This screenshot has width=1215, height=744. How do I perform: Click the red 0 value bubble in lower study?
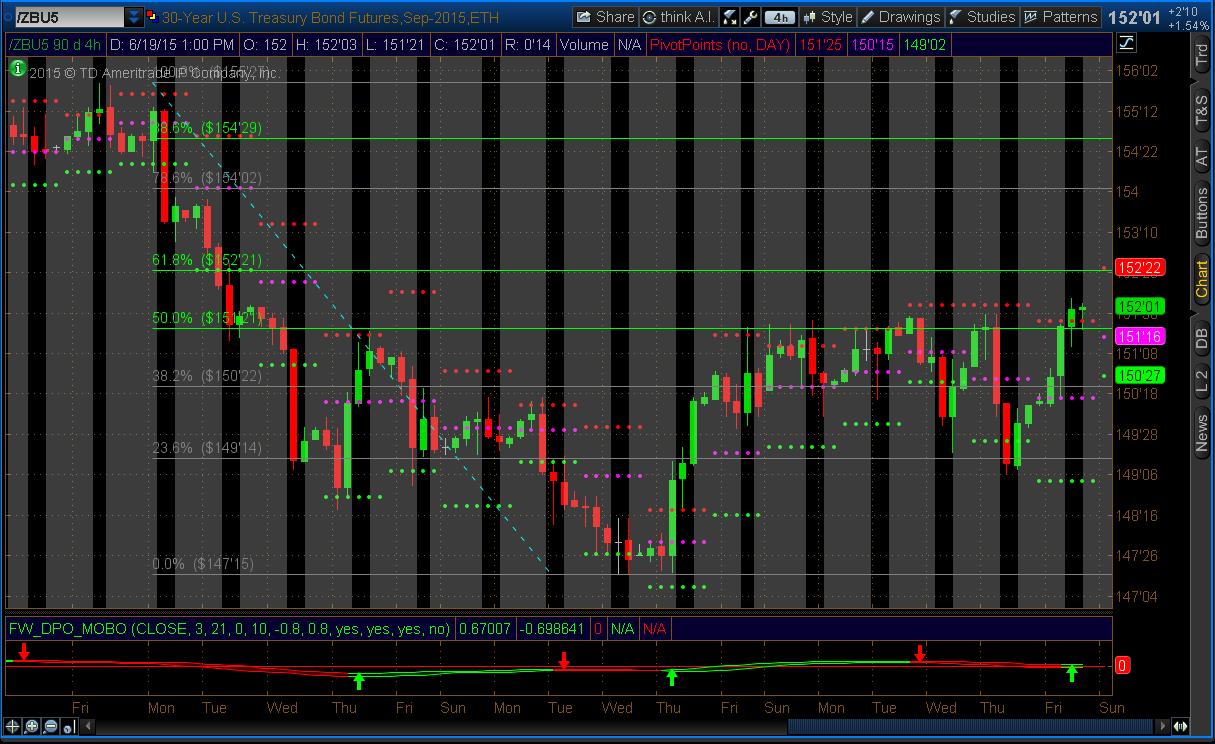1122,665
